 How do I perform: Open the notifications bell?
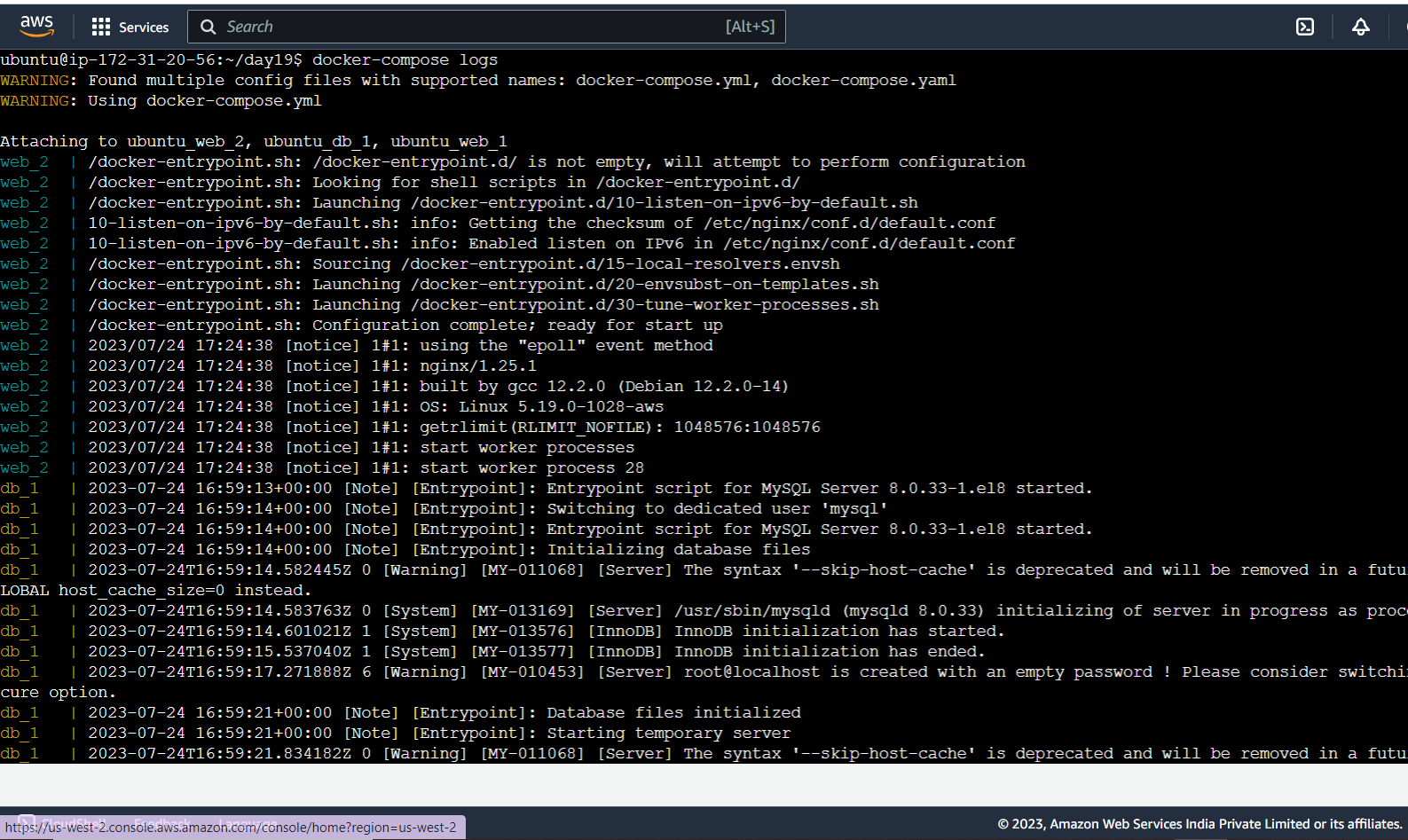(x=1360, y=27)
